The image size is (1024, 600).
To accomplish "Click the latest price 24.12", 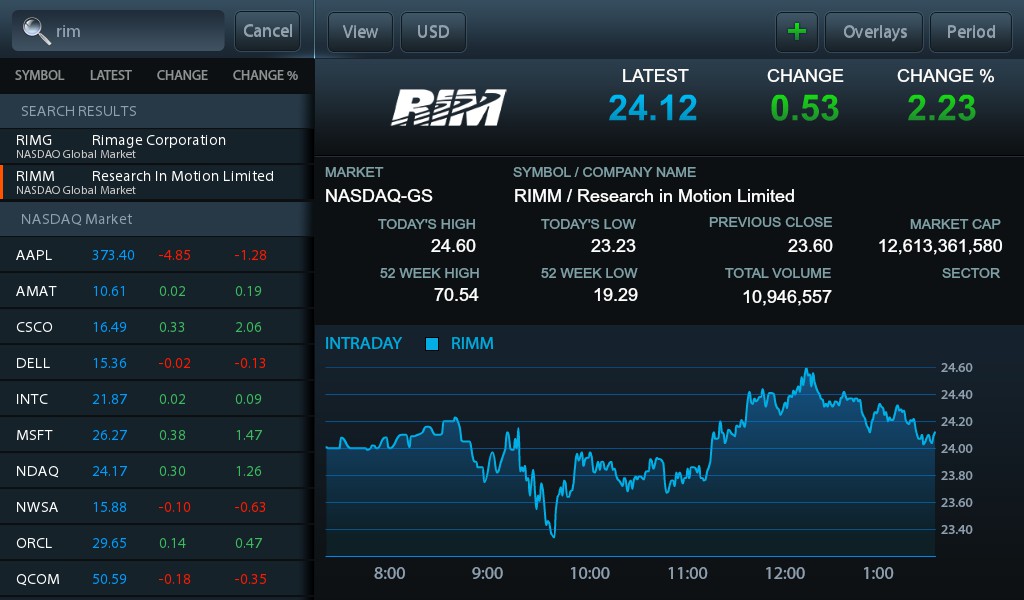I will point(652,108).
